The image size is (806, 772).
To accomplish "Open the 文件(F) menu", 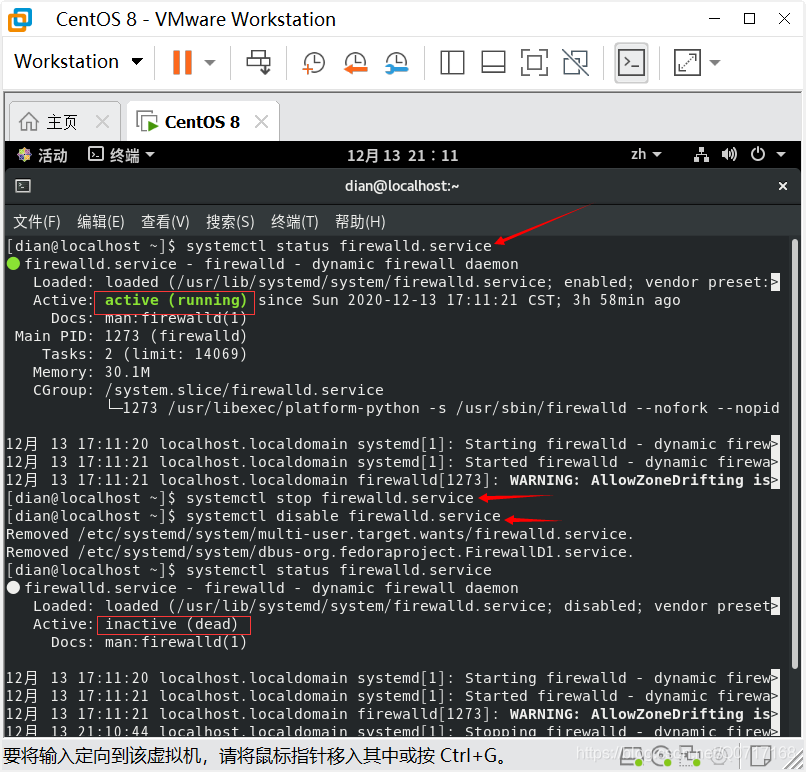I will 36,222.
